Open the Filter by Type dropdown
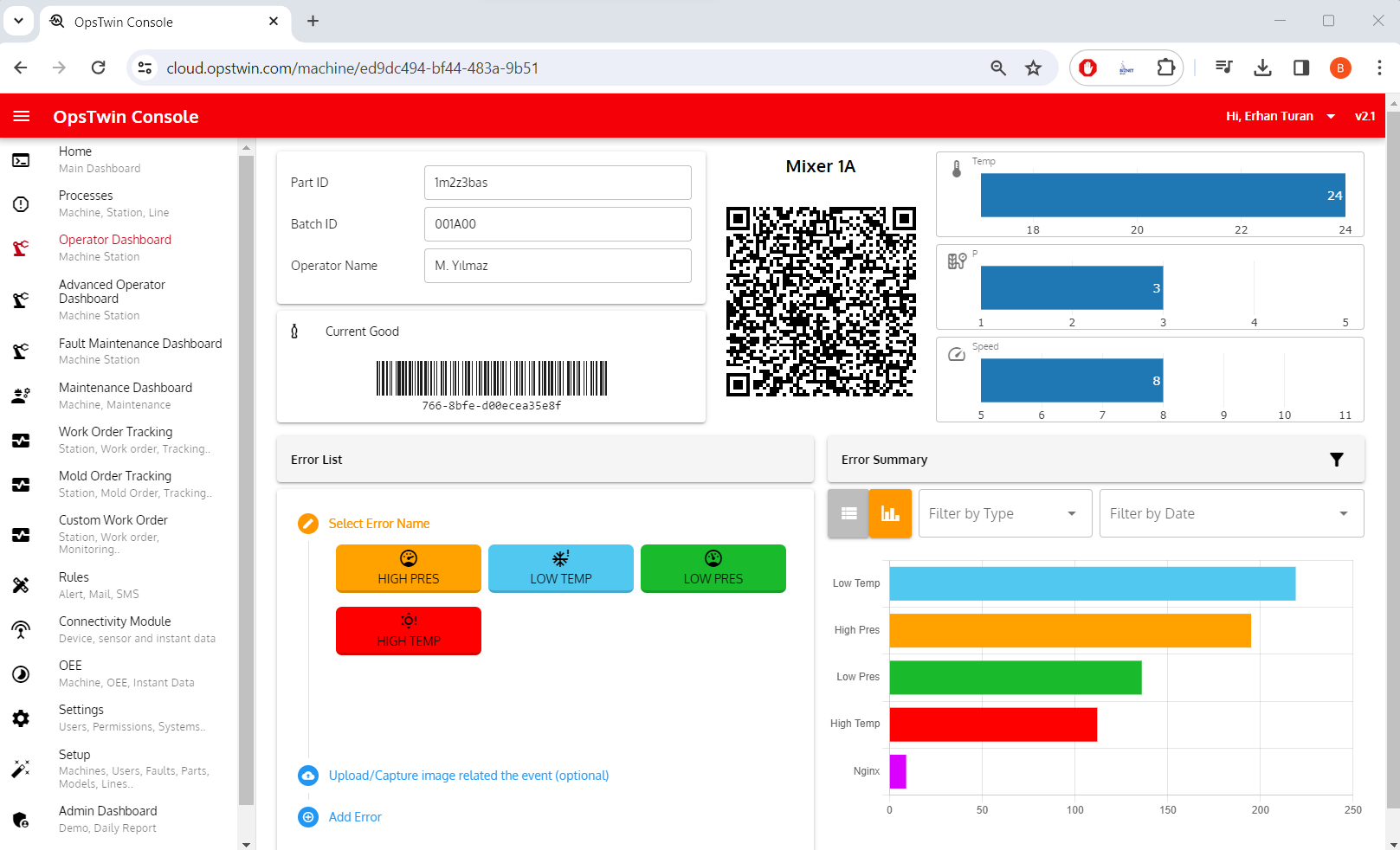Screen dimensions: 1400x850 tap(1003, 512)
